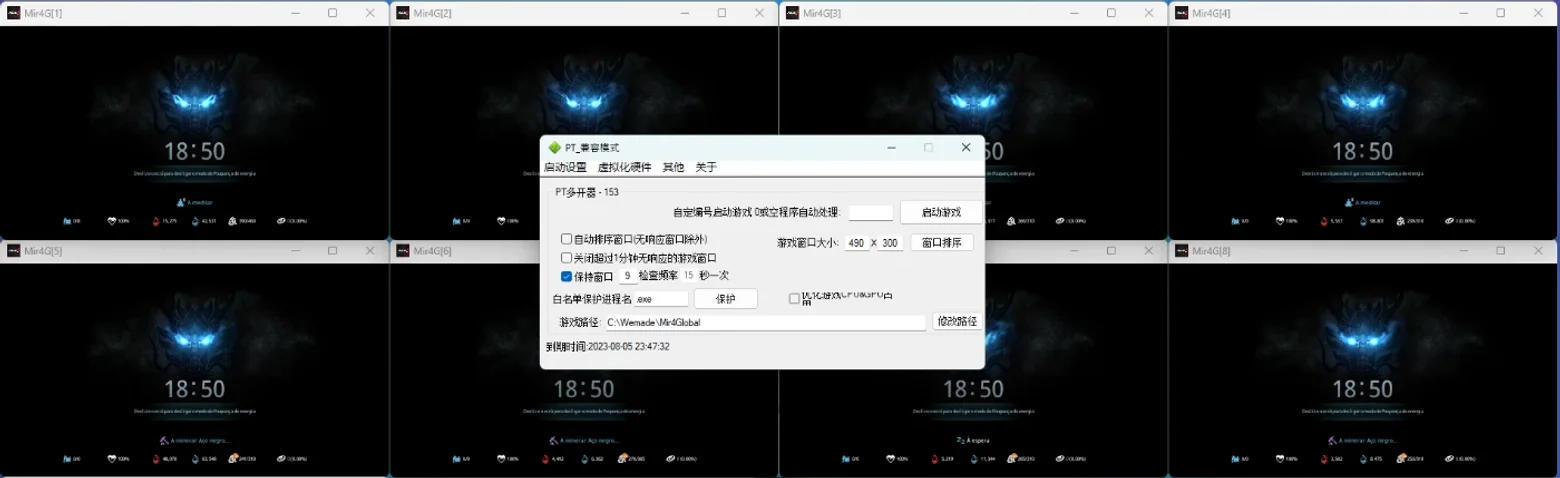The width and height of the screenshot is (1560, 478).
Task: Click the pickaxe mining icon in Mir4G[8]
Action: 1332,440
